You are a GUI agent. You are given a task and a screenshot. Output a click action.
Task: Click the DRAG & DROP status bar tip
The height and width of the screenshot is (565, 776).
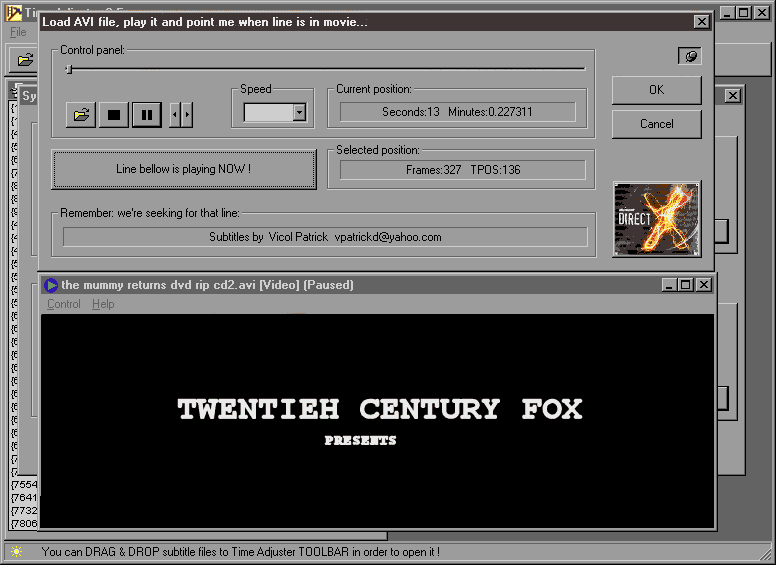point(241,552)
